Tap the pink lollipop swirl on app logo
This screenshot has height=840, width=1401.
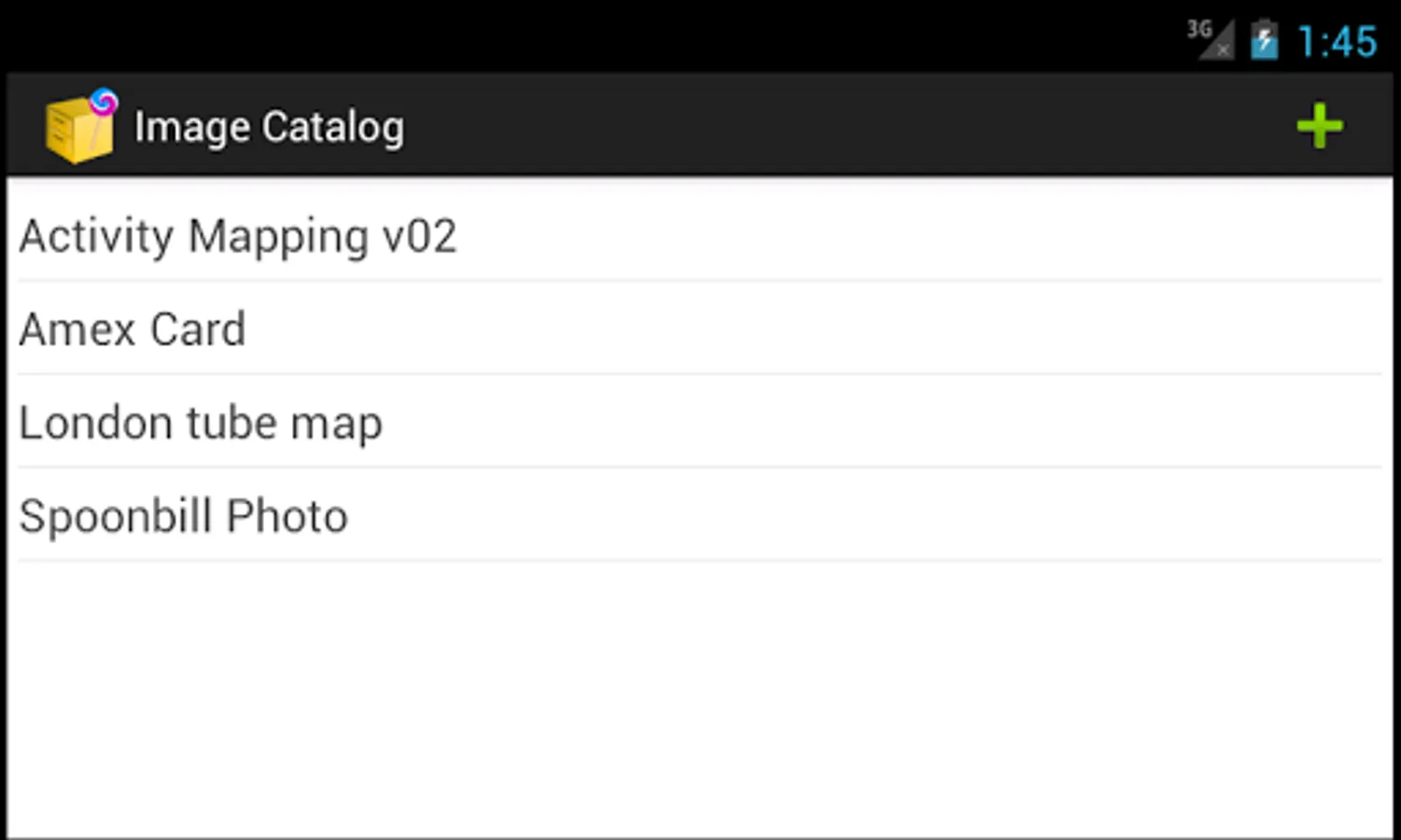click(104, 101)
